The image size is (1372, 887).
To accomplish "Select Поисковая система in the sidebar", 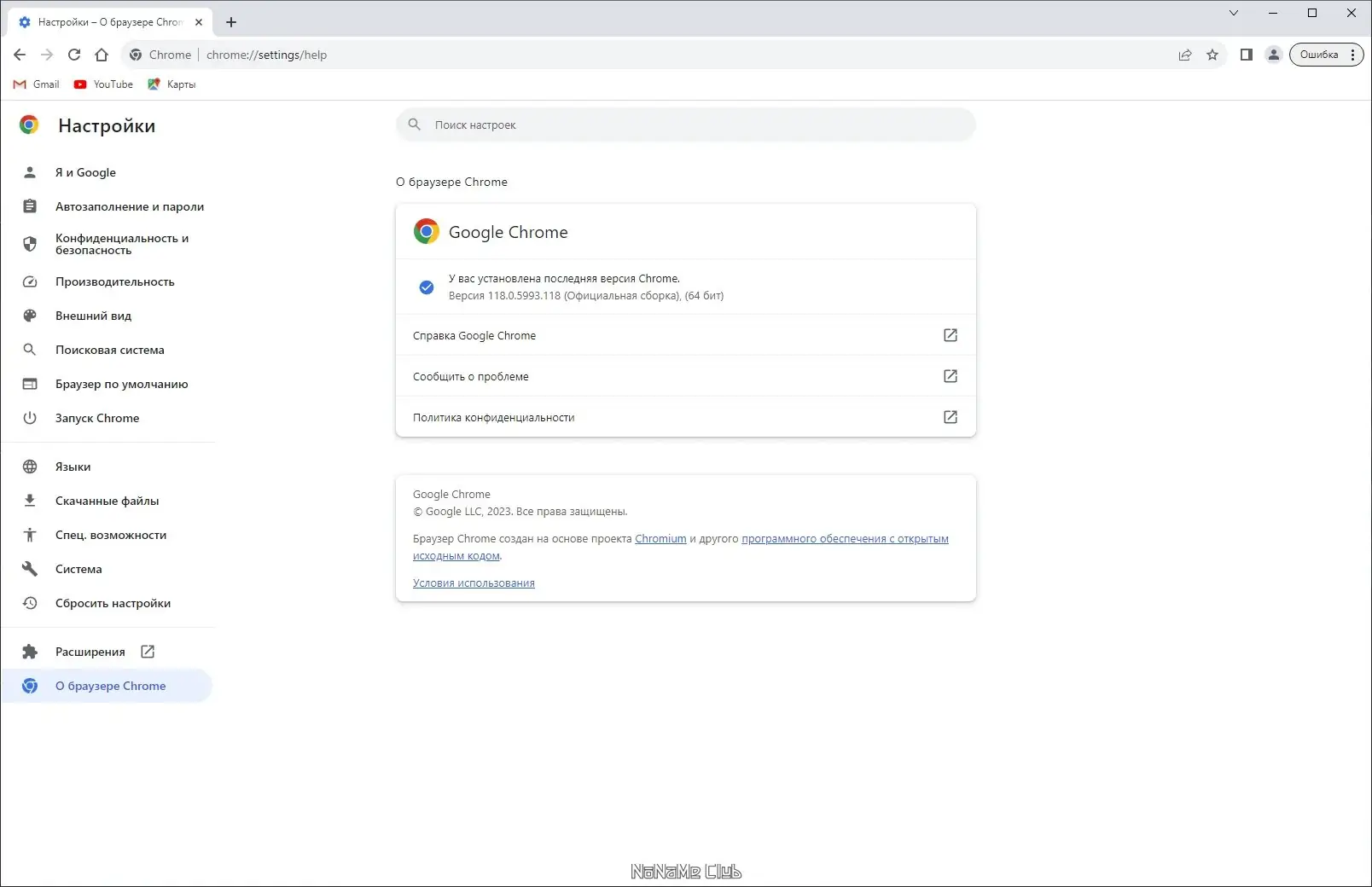I will point(108,350).
